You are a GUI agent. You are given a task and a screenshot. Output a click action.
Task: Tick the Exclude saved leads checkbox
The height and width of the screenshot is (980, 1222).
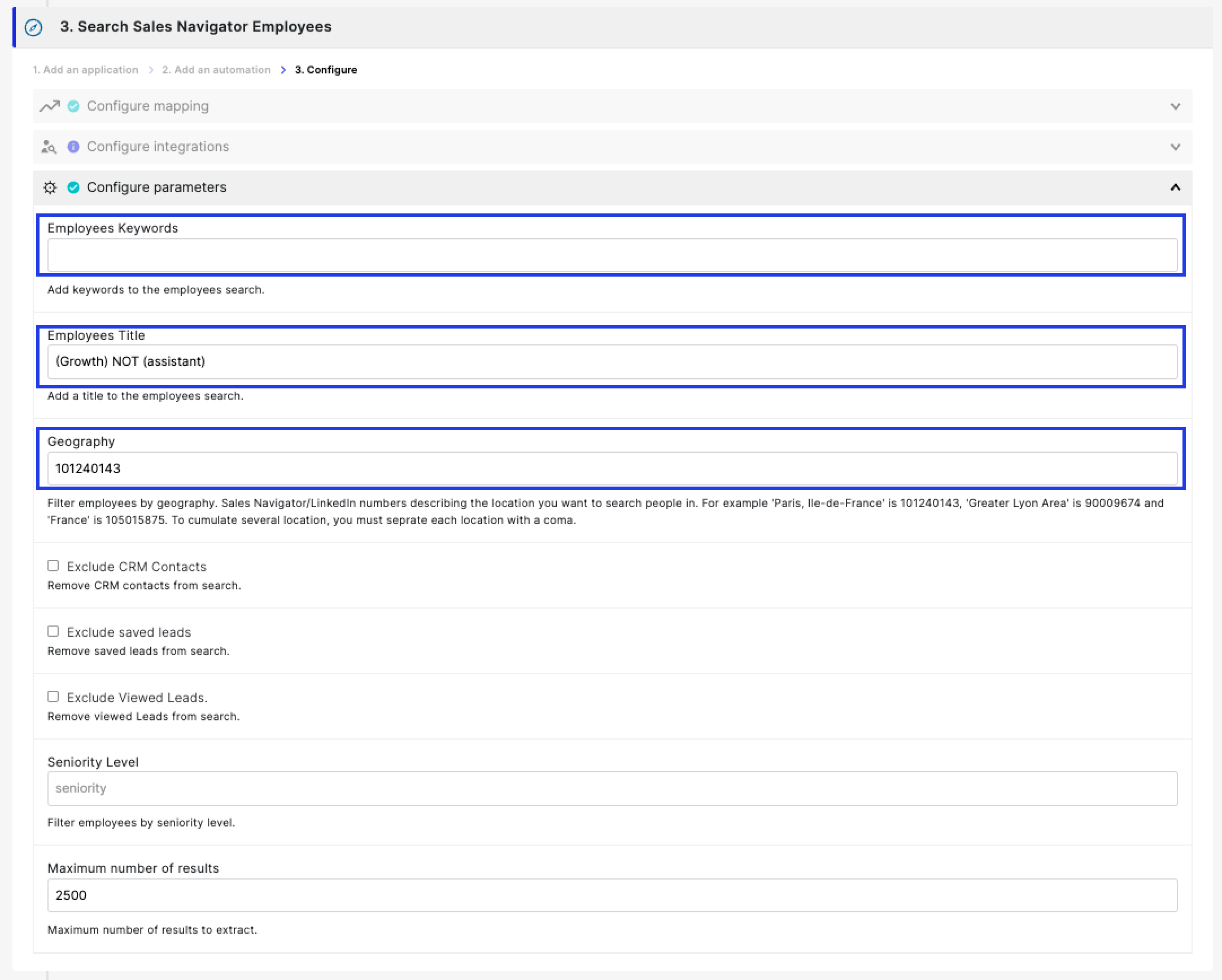tap(53, 632)
